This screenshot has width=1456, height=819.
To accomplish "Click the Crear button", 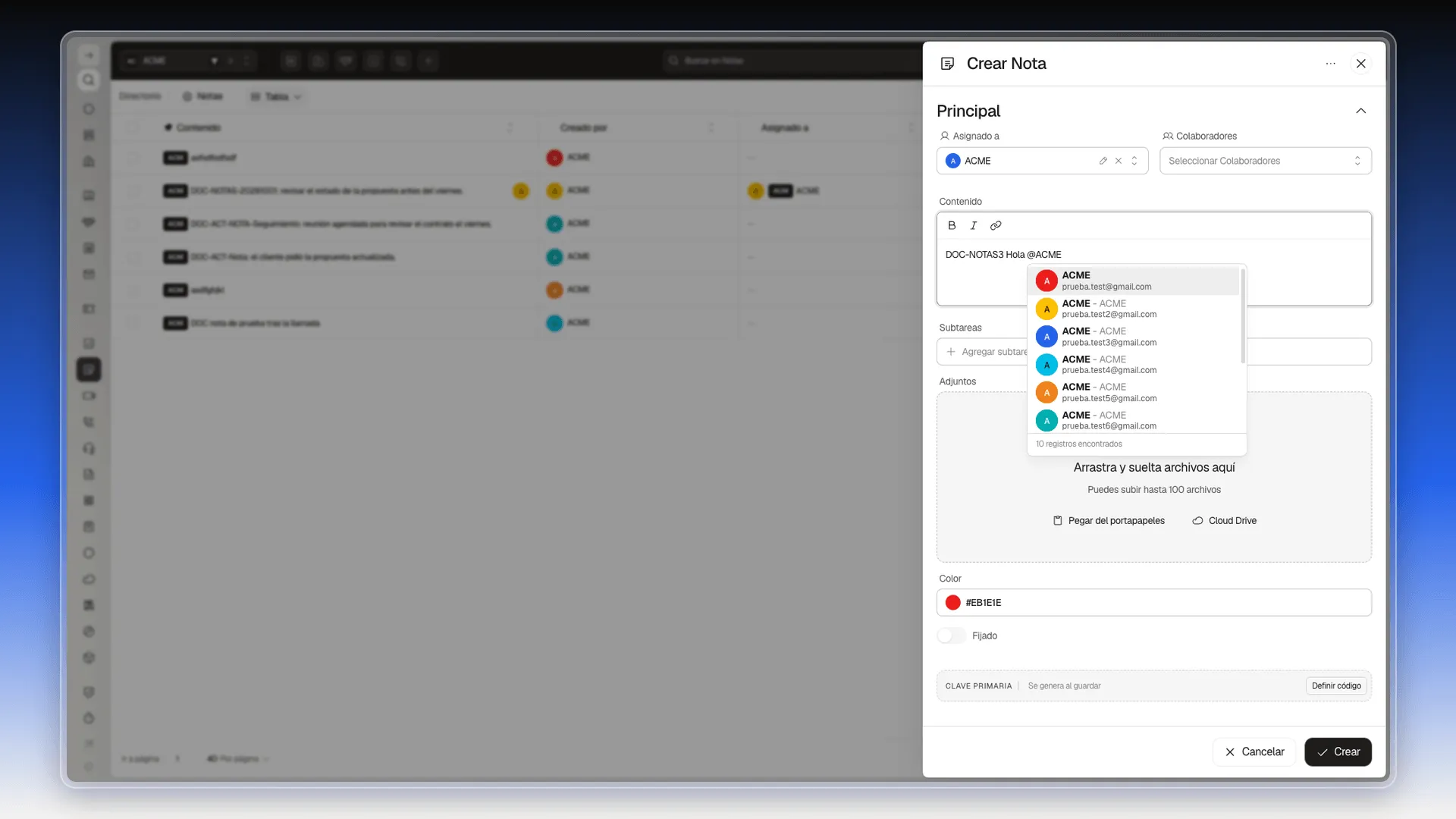I will 1338,752.
